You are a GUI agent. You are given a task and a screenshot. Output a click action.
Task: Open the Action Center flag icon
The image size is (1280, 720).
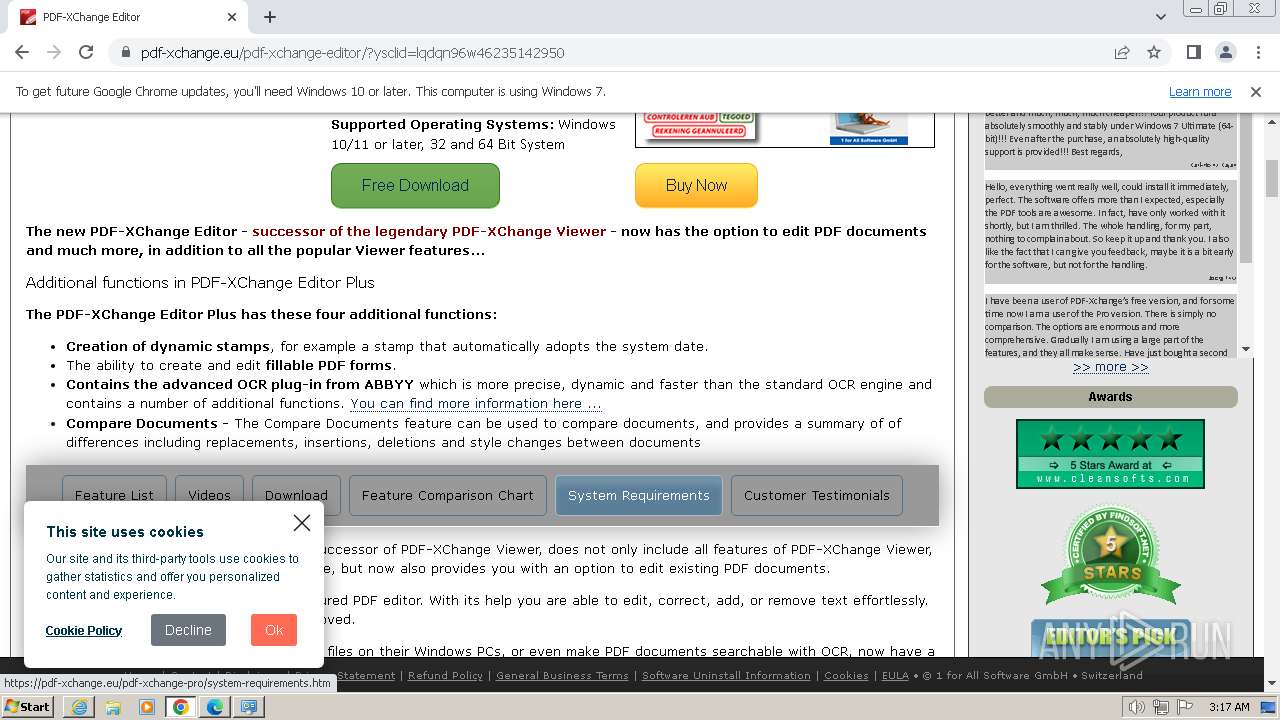[x=1183, y=707]
